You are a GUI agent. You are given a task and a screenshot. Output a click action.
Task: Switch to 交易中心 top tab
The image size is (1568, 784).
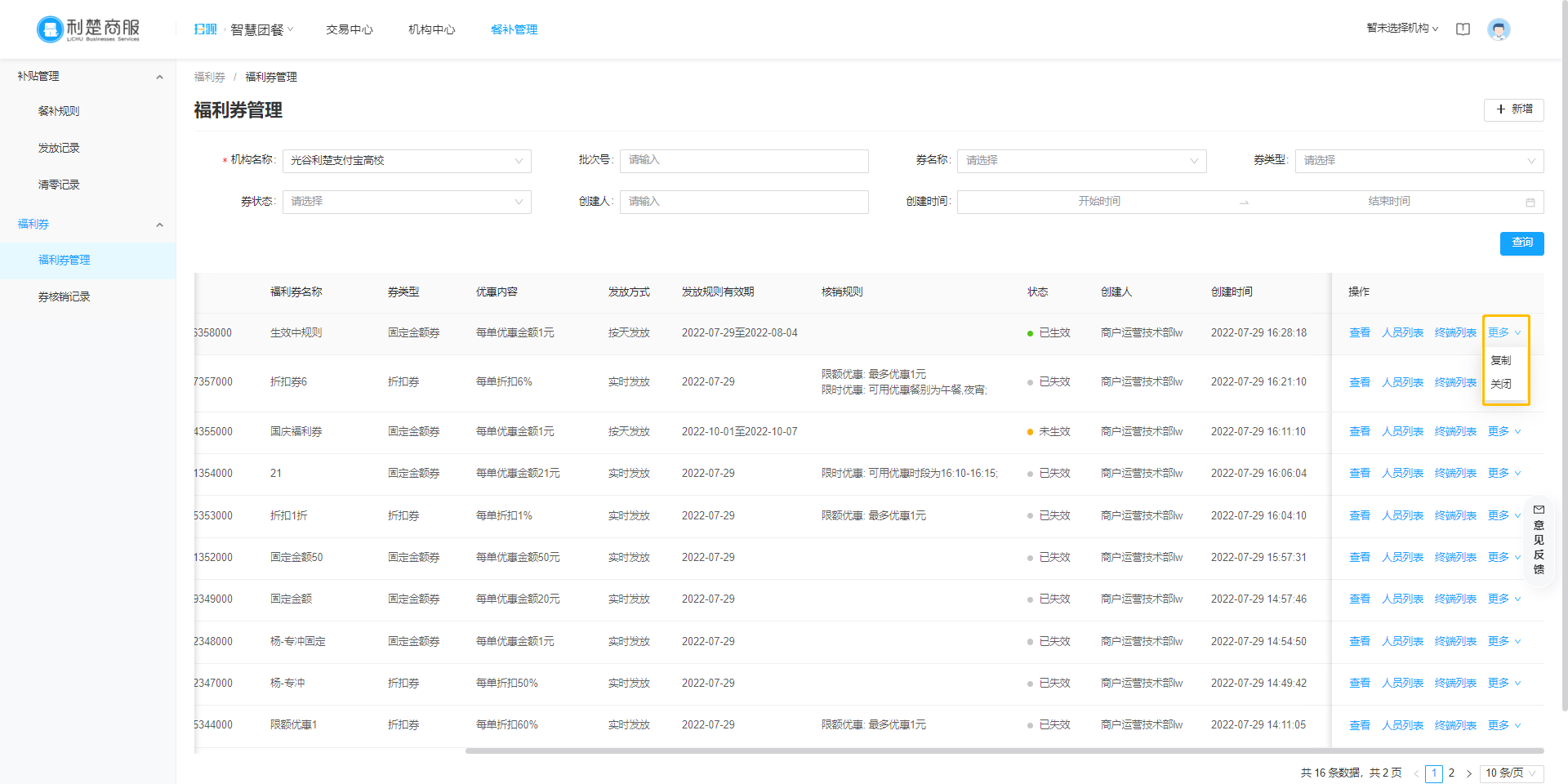tap(350, 29)
